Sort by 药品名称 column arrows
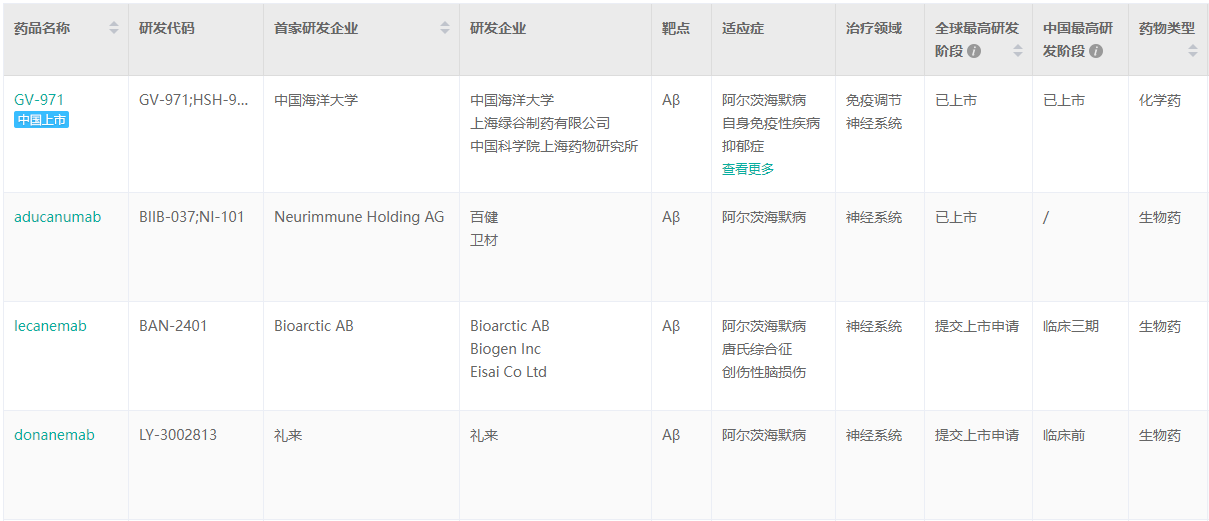This screenshot has height=521, width=1209. coord(114,28)
